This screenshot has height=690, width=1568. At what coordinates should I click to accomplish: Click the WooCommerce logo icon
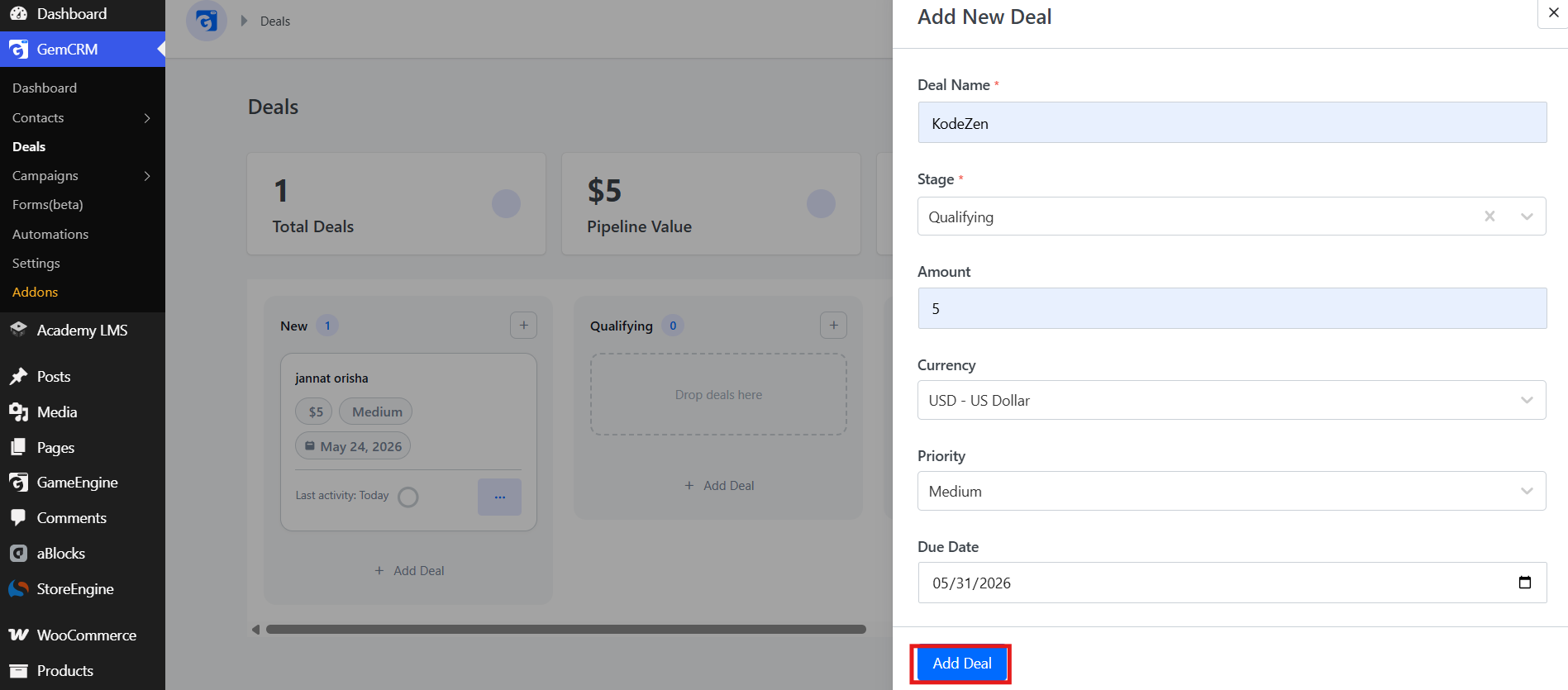18,635
